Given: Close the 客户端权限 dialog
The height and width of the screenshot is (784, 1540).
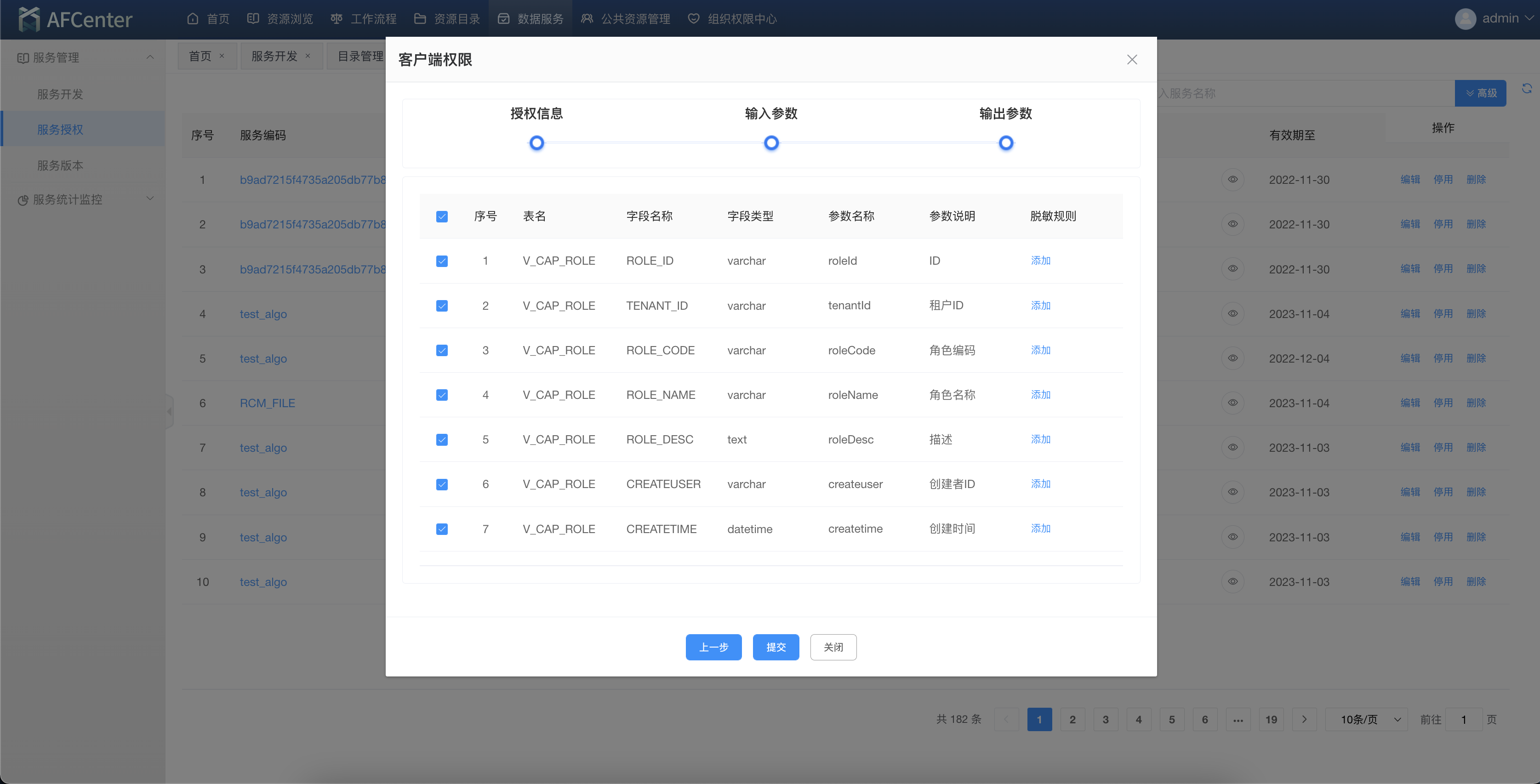Looking at the screenshot, I should pos(1132,59).
